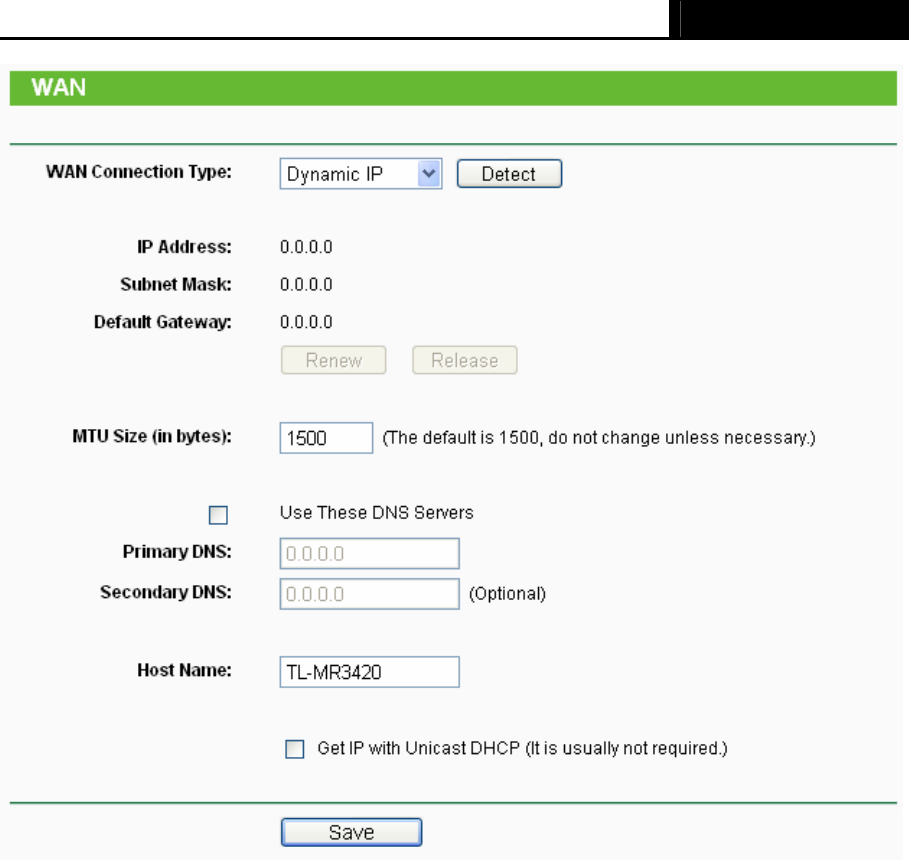The height and width of the screenshot is (860, 909).
Task: Click the Detect button
Action: 509,174
